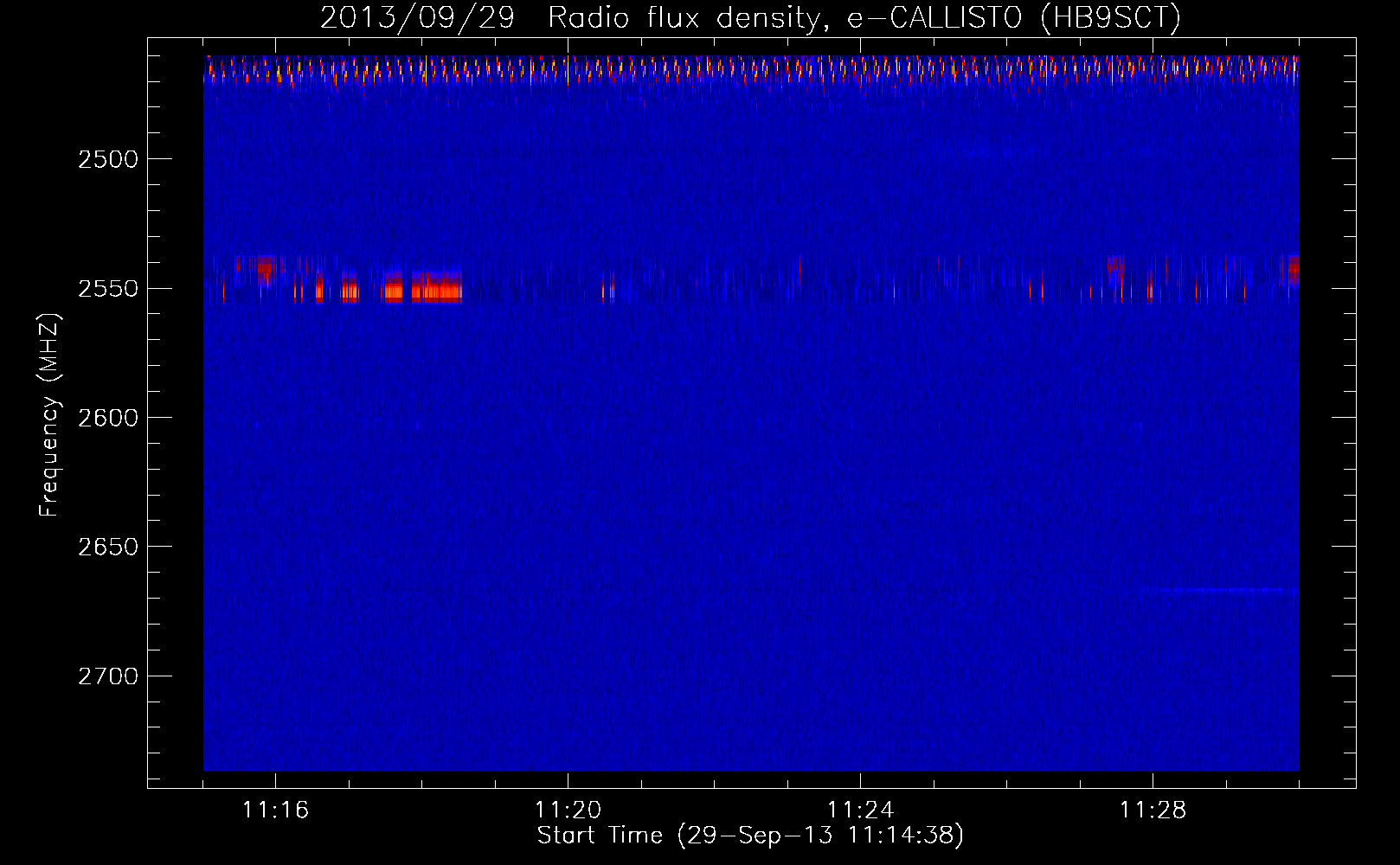
Task: Click the date '2013/09/29' in the title
Action: pos(417,17)
